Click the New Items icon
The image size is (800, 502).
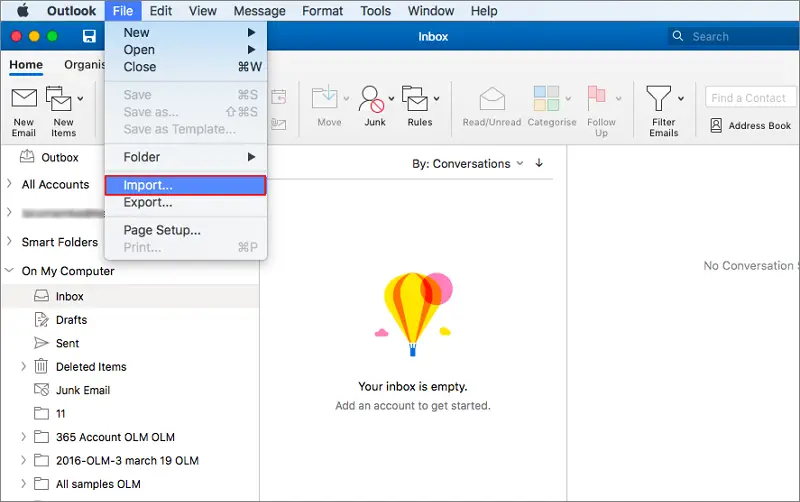[58, 98]
